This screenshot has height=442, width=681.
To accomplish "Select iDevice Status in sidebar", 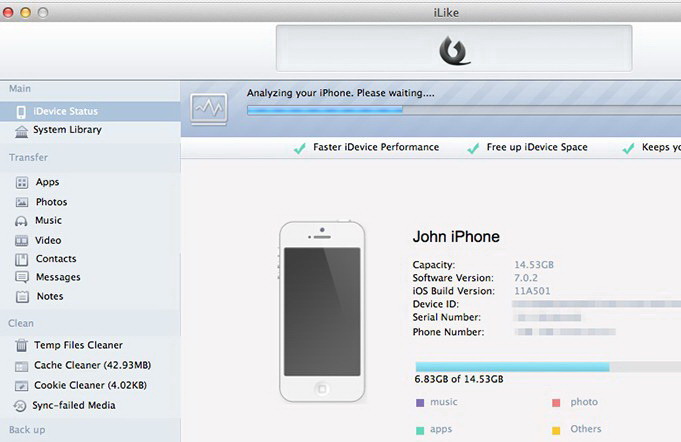I will pyautogui.click(x=90, y=112).
